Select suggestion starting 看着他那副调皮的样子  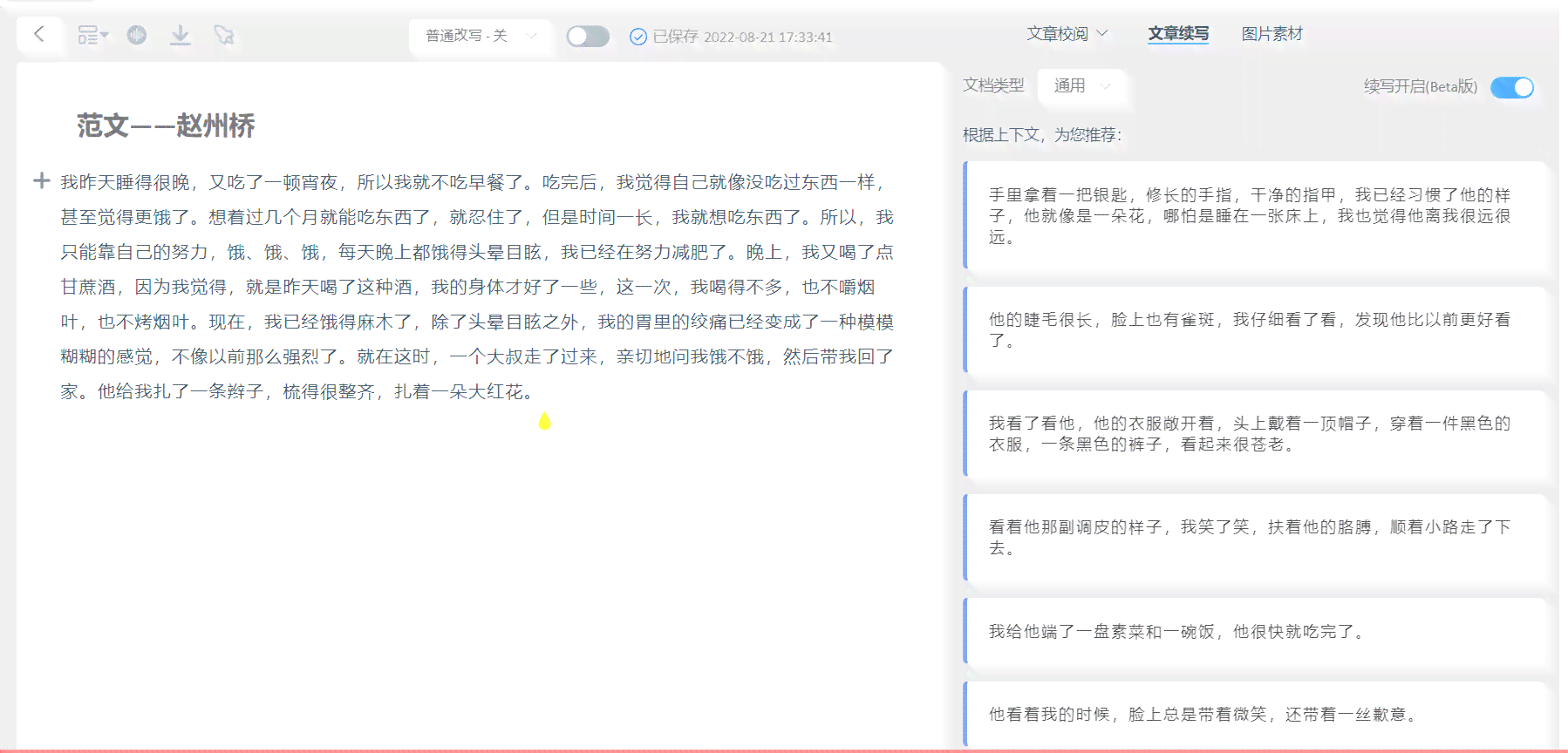[1254, 537]
